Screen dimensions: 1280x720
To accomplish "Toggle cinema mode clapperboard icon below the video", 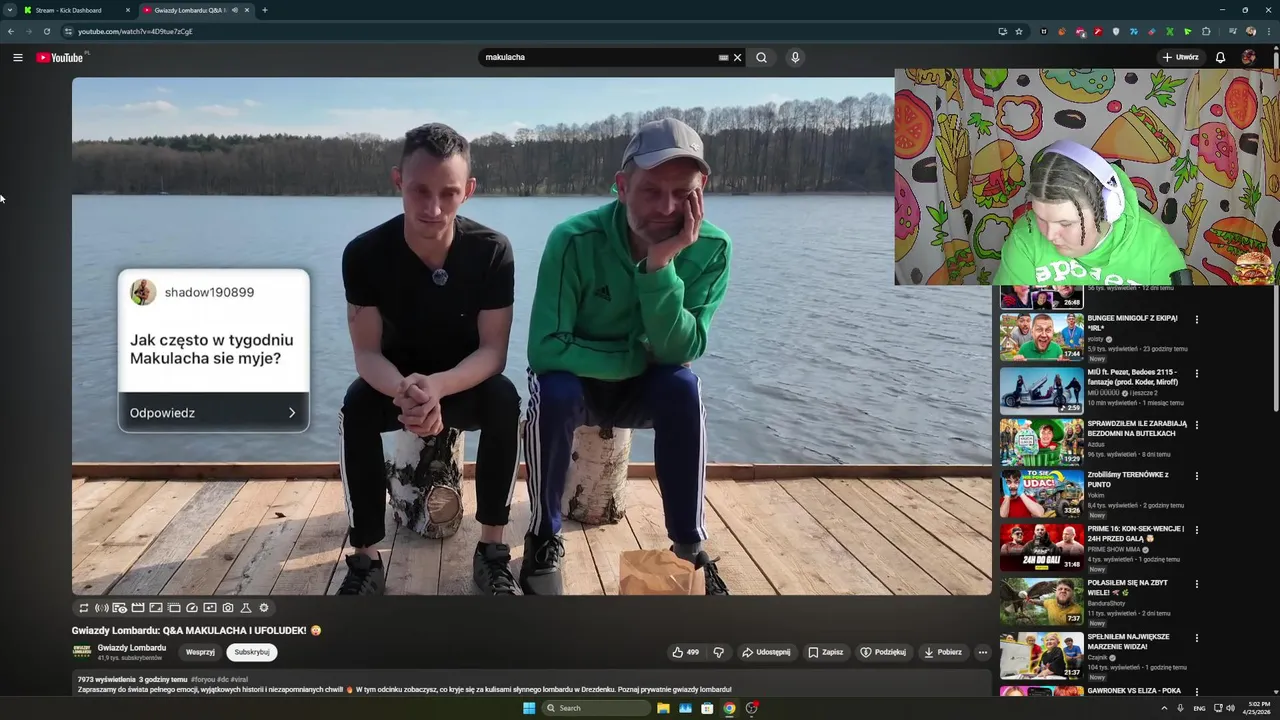I will [x=138, y=608].
